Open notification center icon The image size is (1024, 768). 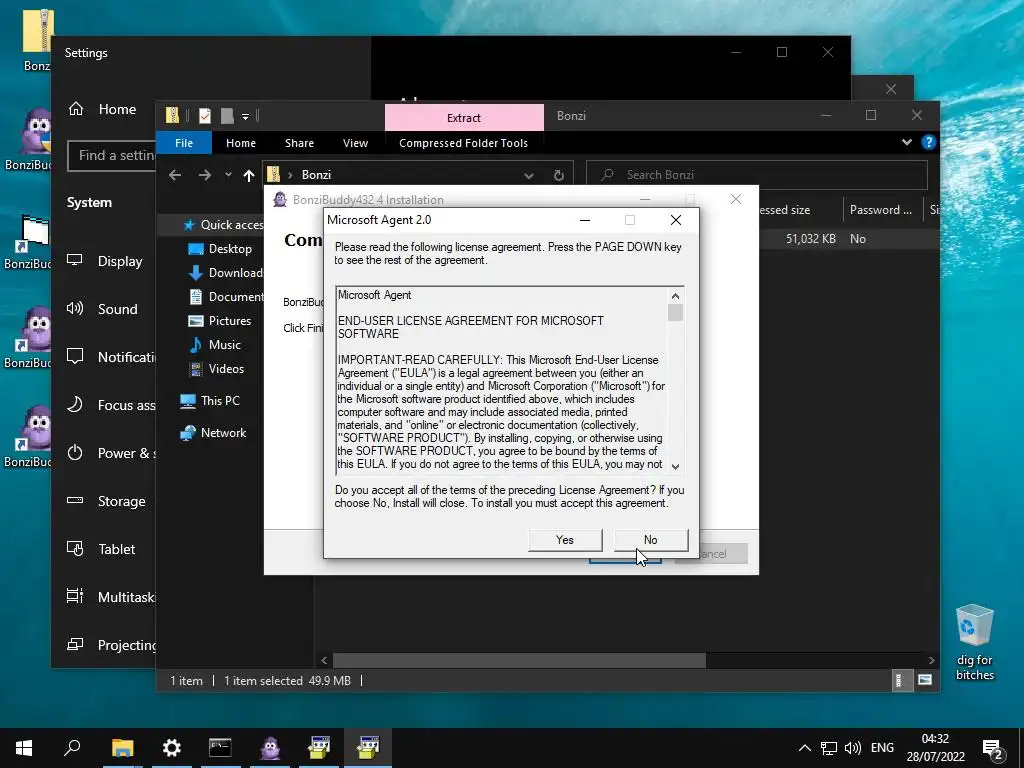click(993, 748)
